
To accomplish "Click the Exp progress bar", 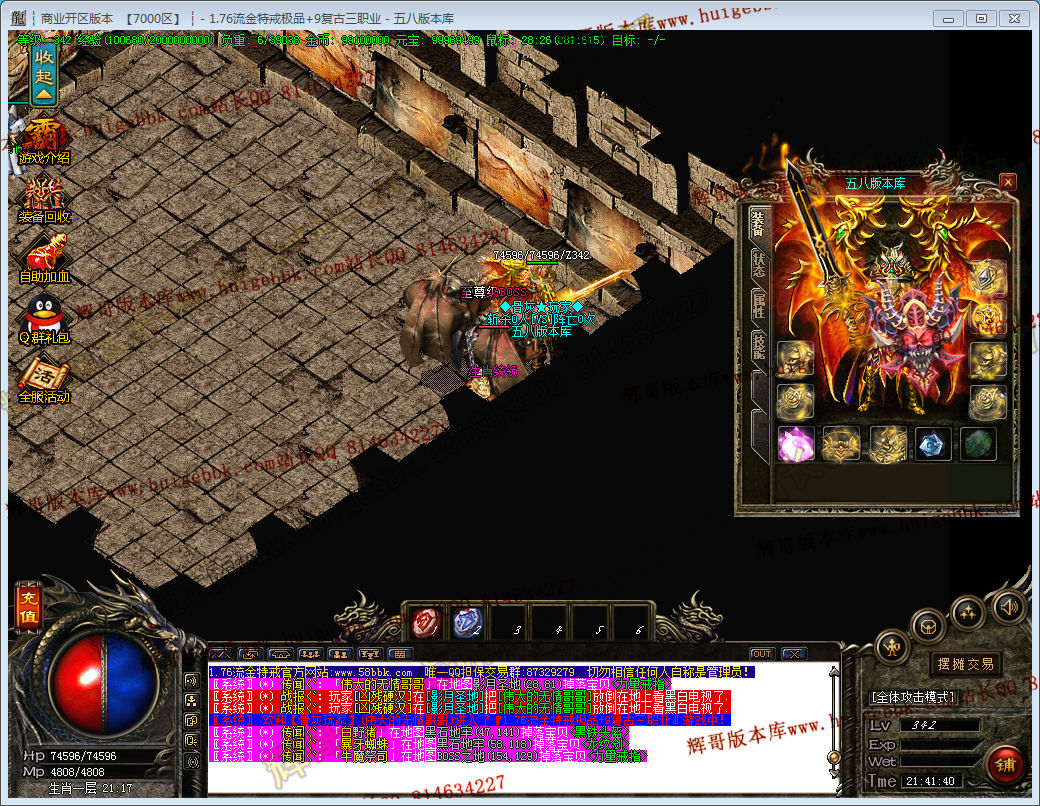I will [x=940, y=744].
